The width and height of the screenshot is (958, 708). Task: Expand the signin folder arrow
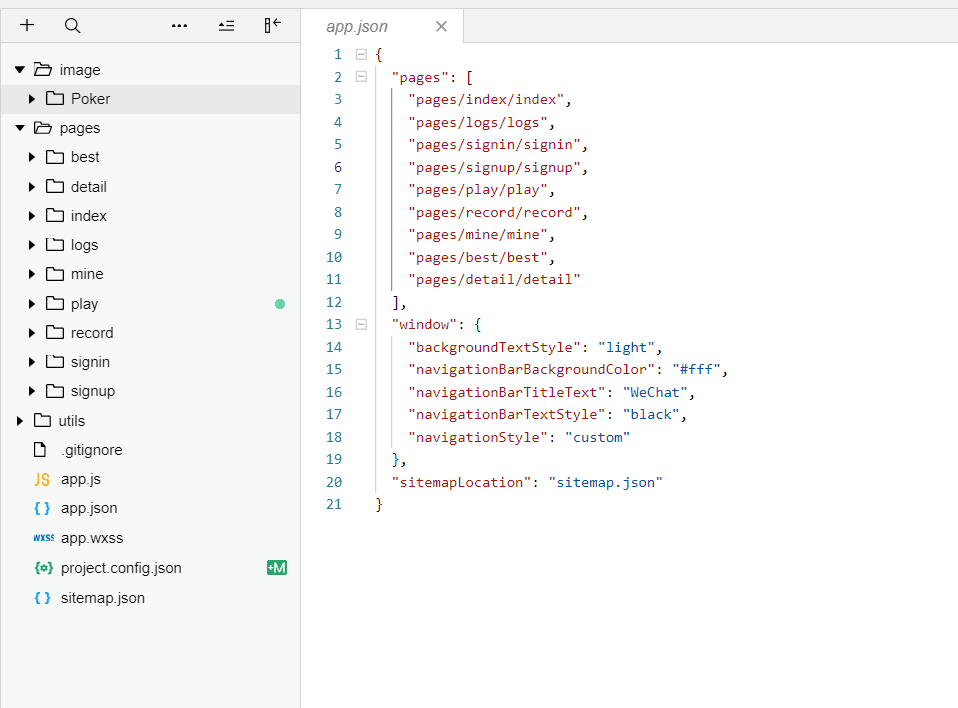pos(32,362)
